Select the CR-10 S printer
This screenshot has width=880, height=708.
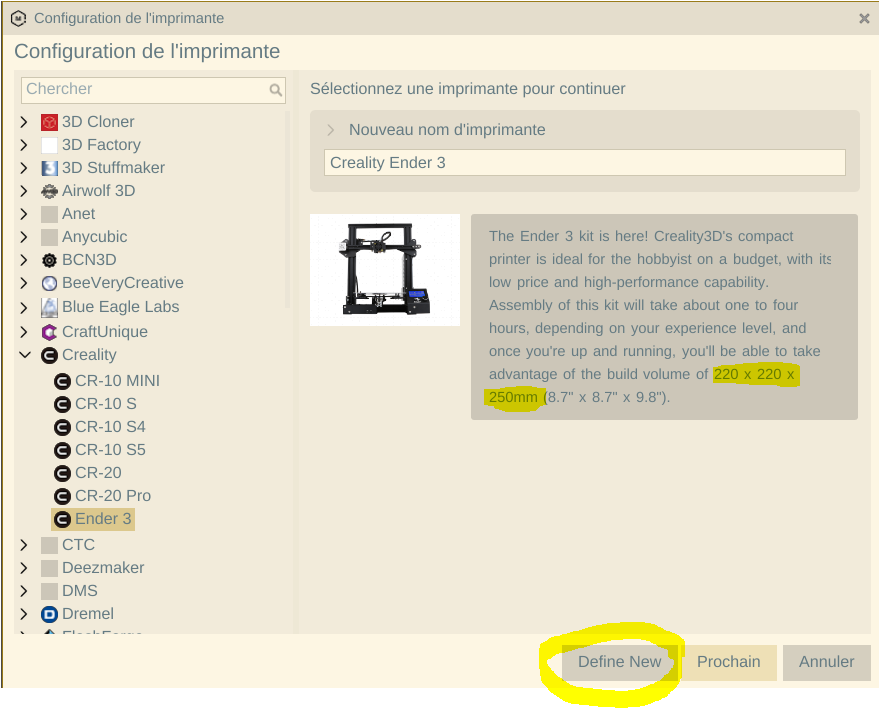pyautogui.click(x=106, y=404)
